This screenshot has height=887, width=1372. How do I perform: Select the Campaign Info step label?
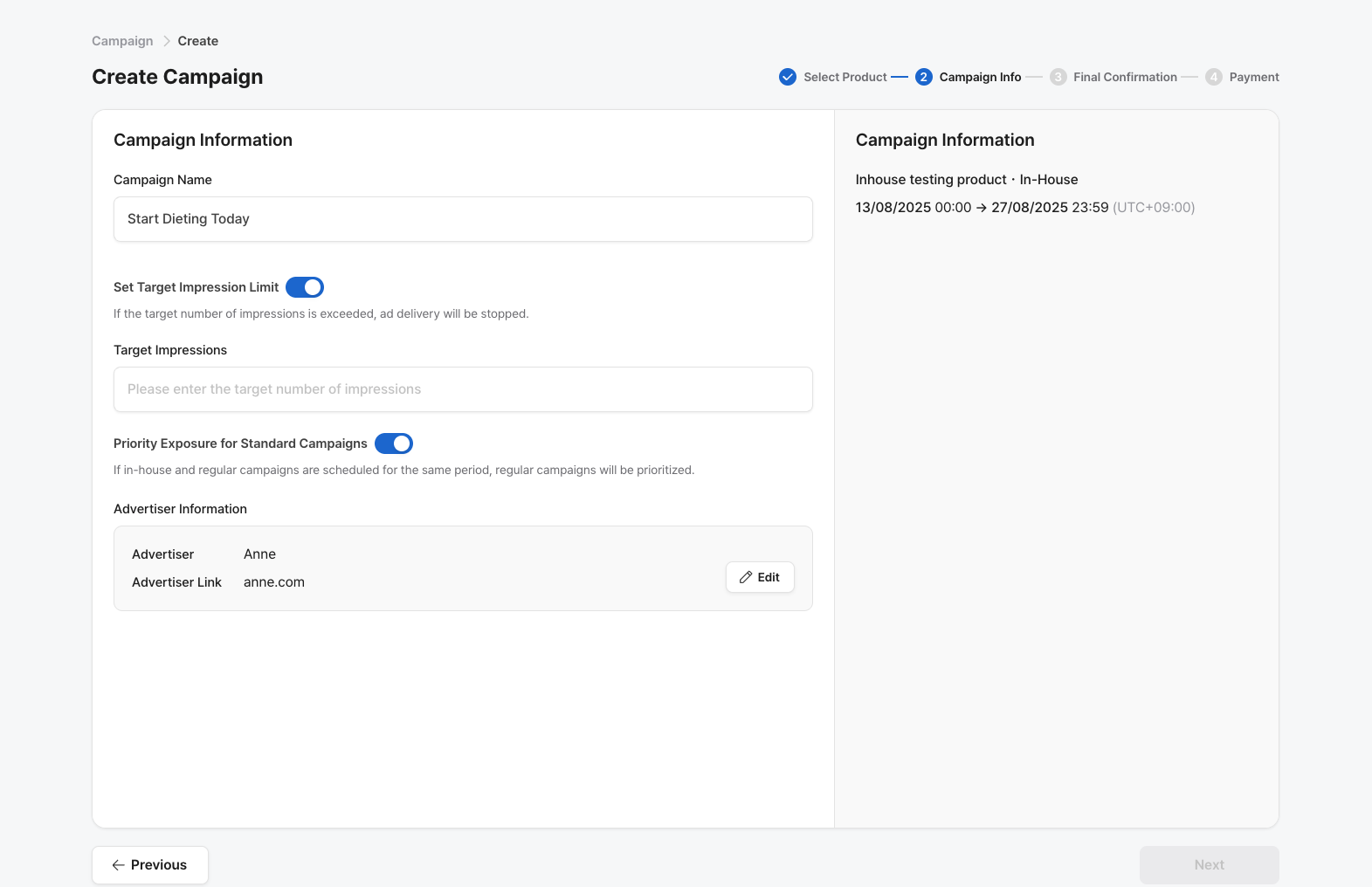(x=980, y=77)
